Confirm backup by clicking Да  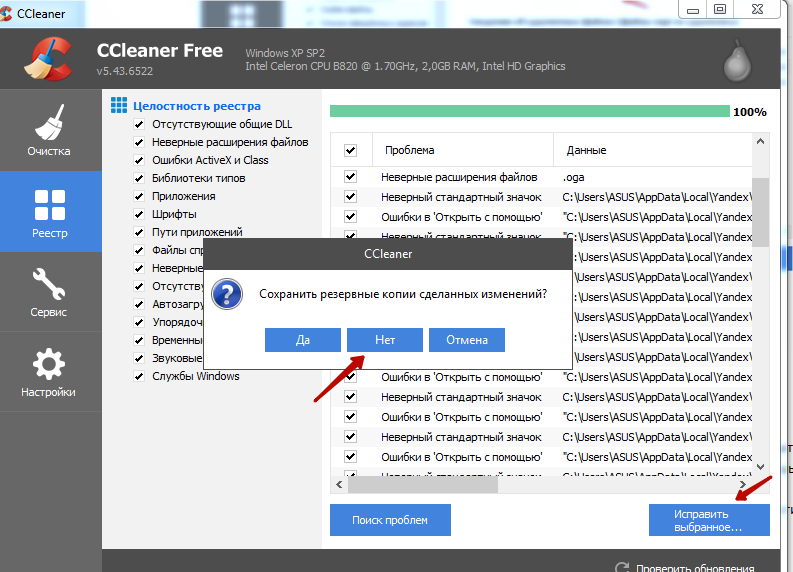tap(303, 340)
